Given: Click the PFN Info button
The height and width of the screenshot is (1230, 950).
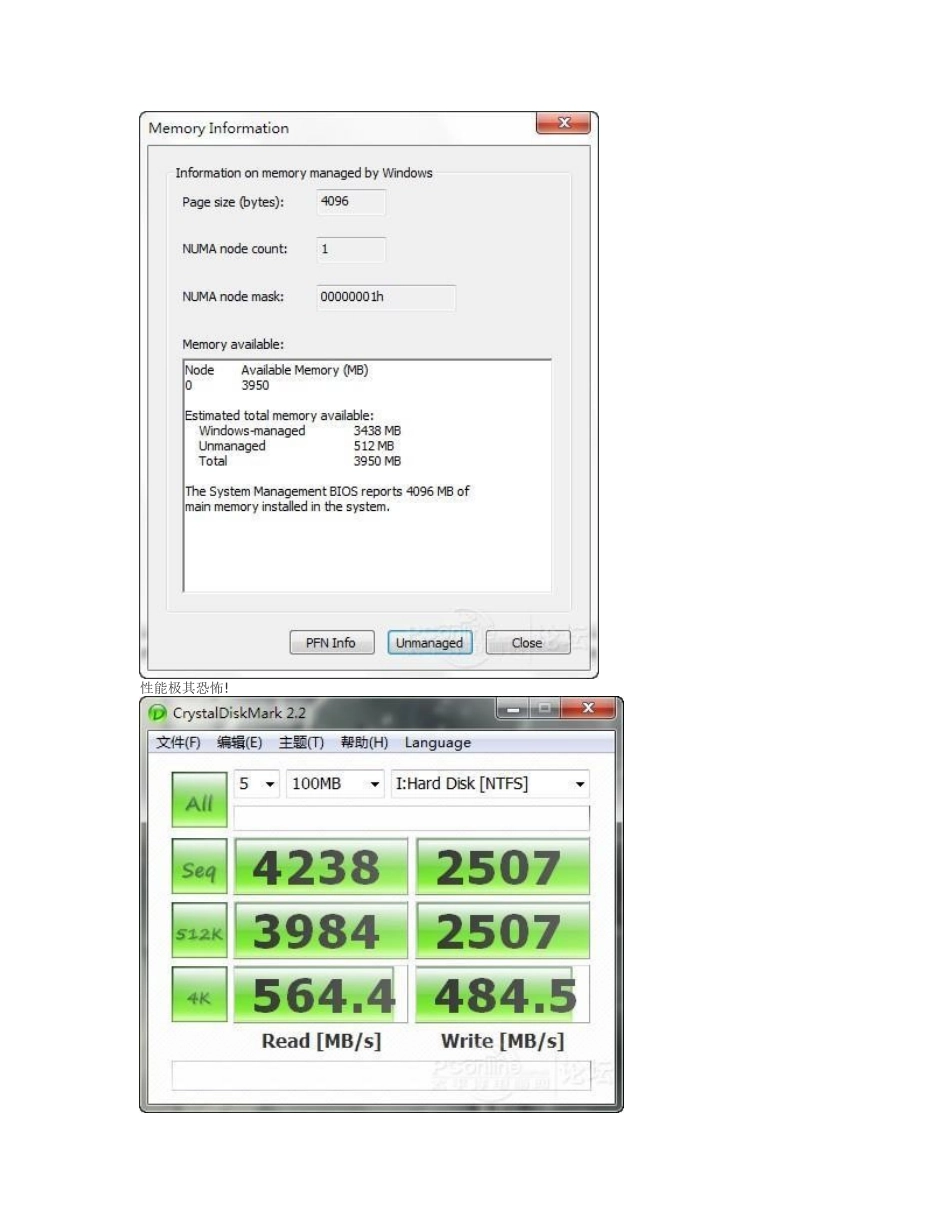Looking at the screenshot, I should pyautogui.click(x=330, y=643).
